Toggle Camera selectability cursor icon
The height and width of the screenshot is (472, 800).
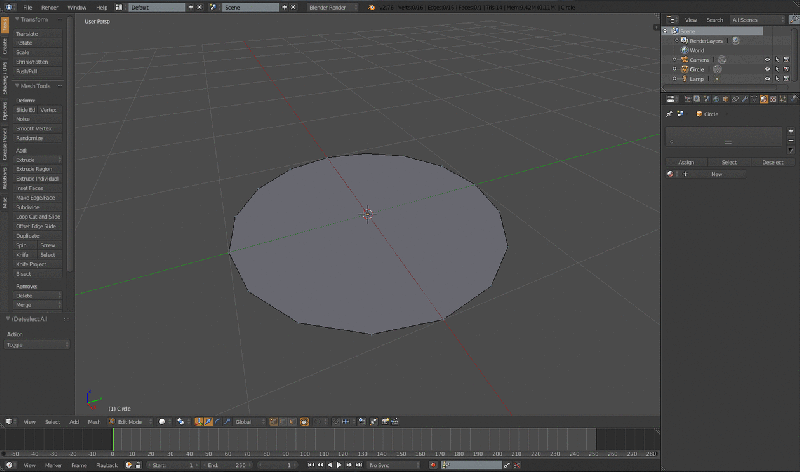point(777,60)
